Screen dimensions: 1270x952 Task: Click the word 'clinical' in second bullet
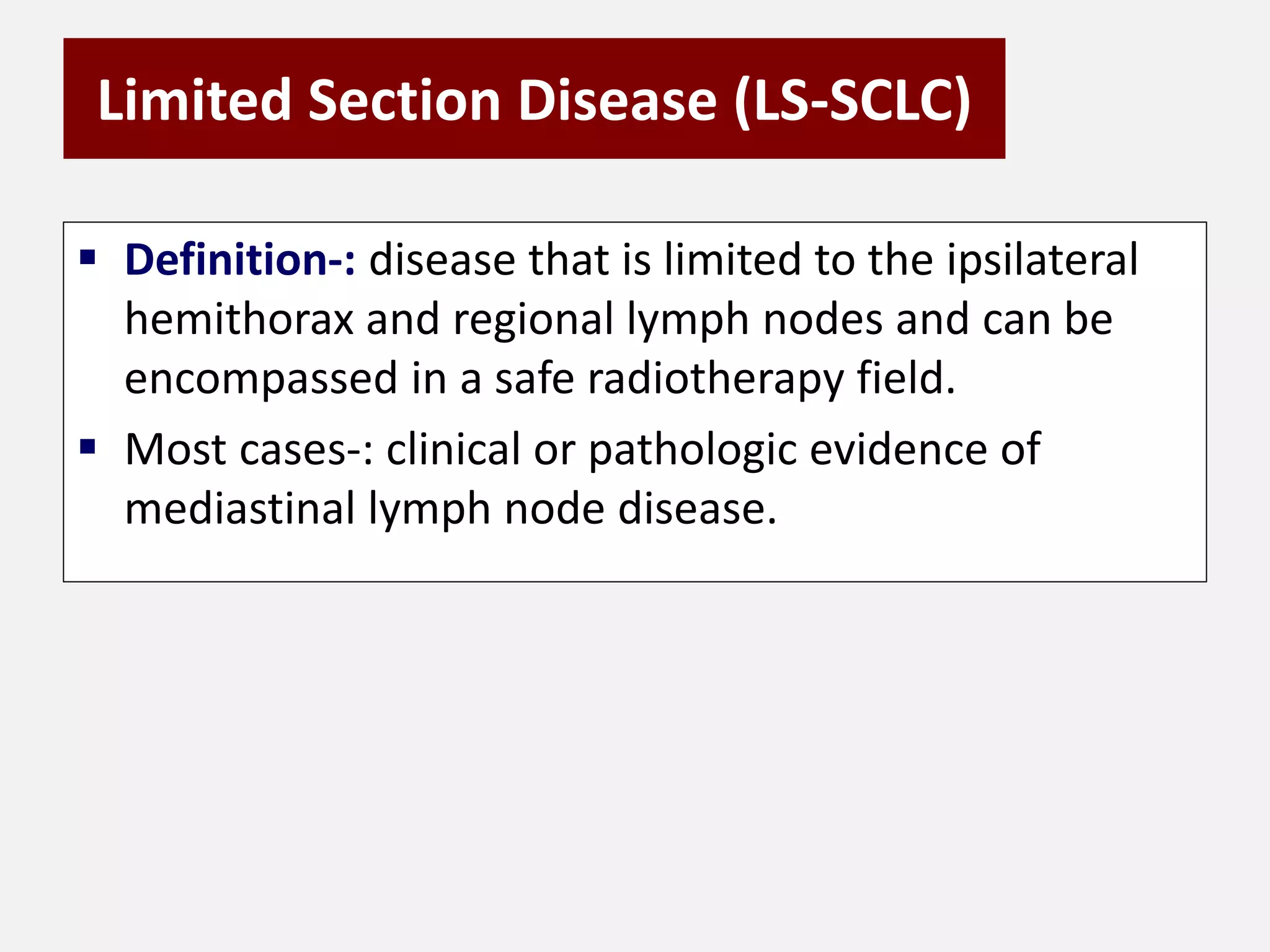(453, 449)
